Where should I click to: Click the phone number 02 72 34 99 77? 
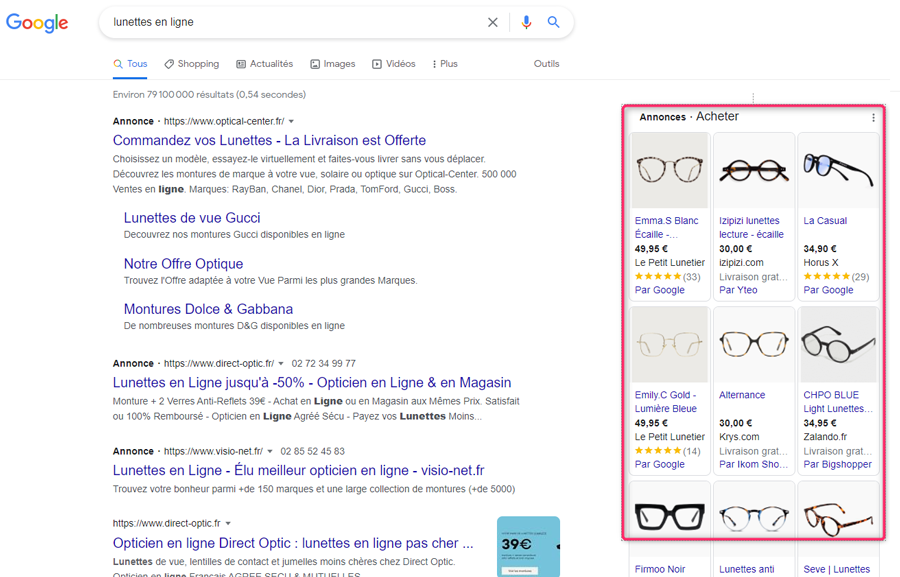[324, 364]
